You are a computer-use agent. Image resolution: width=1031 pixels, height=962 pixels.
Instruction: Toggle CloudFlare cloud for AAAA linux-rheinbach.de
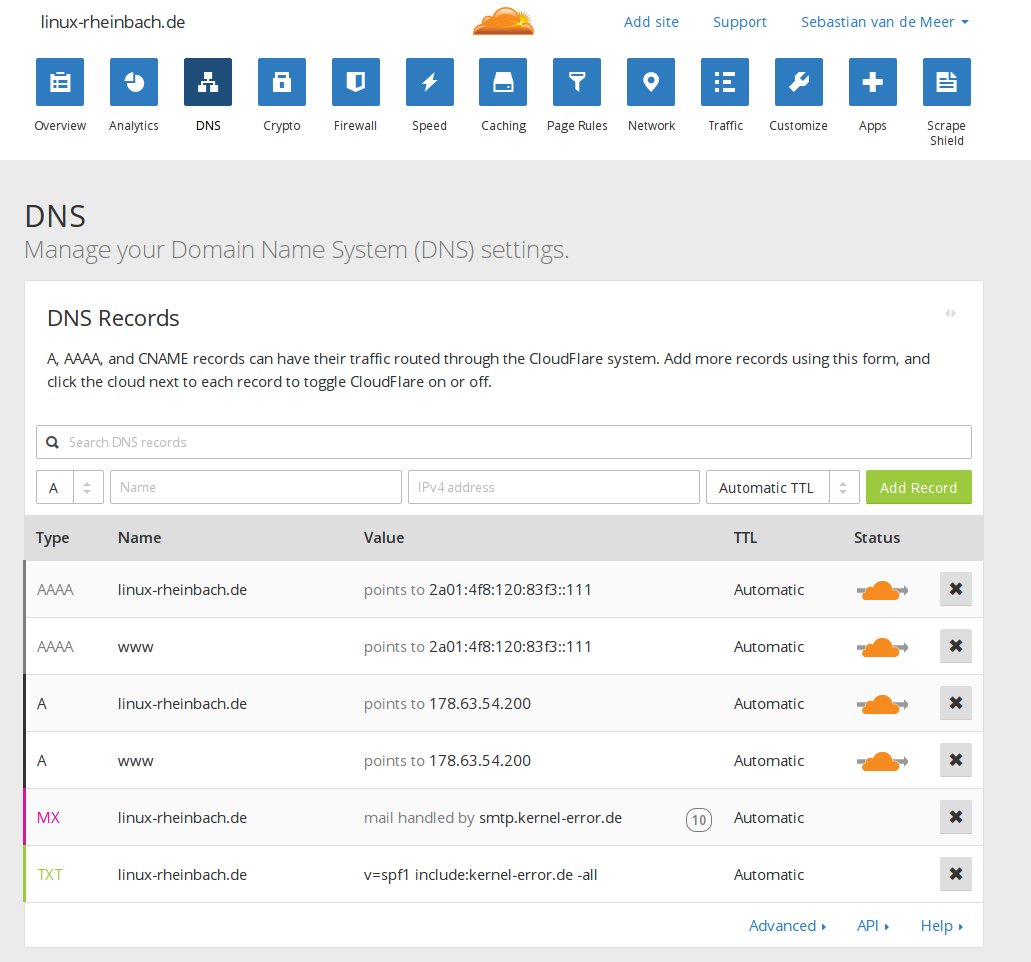coord(882,590)
